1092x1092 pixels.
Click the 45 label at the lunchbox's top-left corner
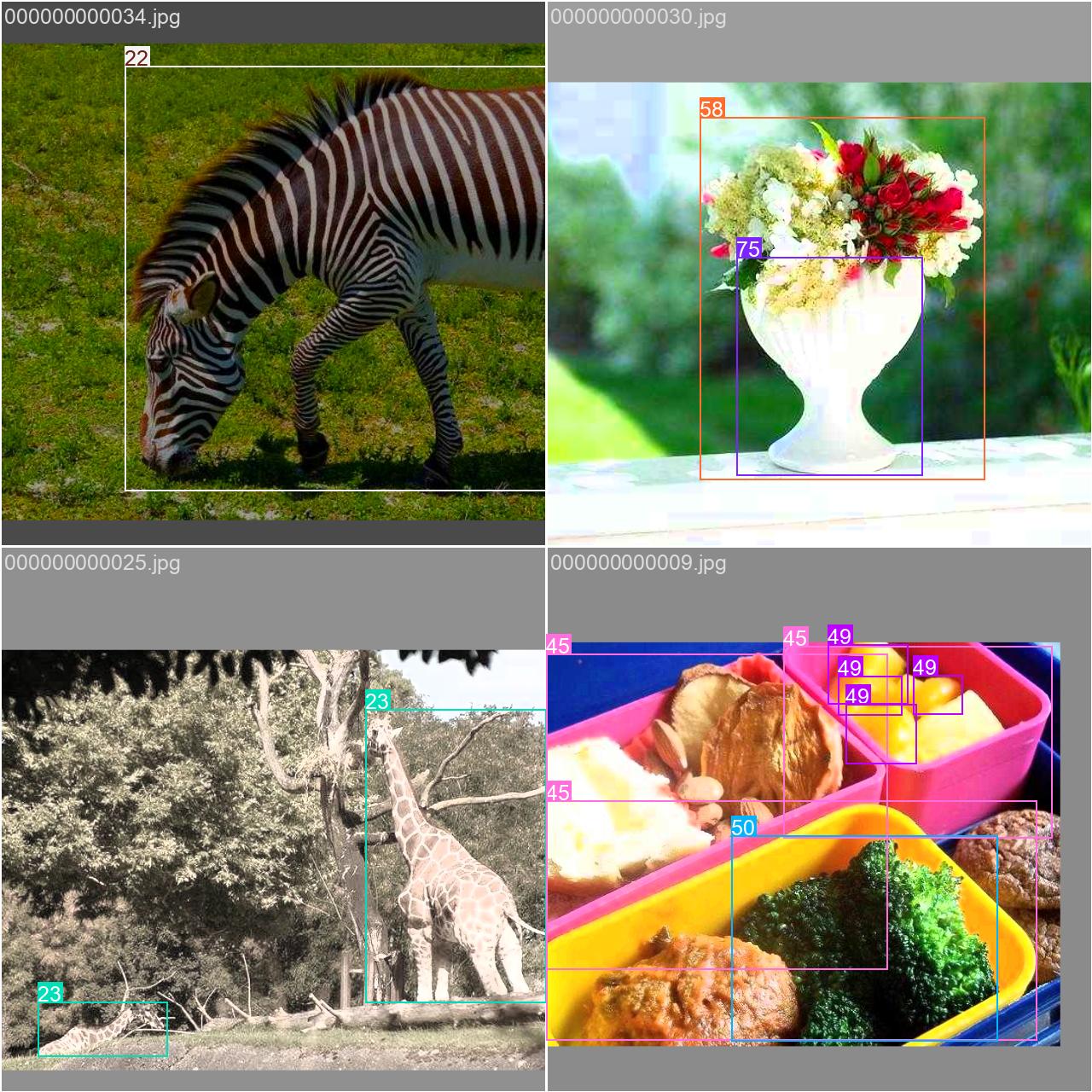coord(558,645)
